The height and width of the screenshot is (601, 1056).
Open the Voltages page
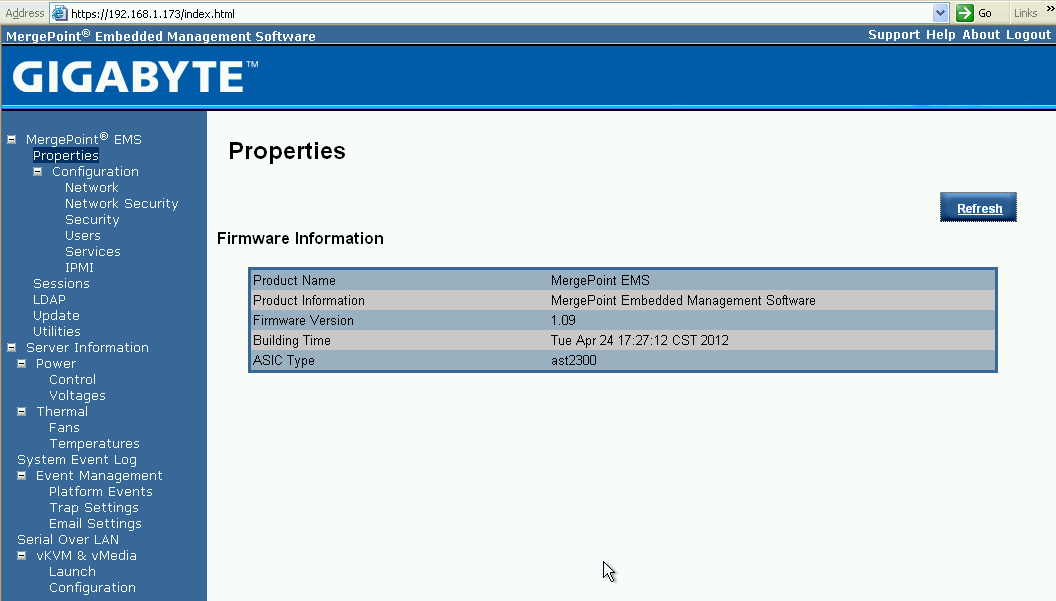point(77,396)
